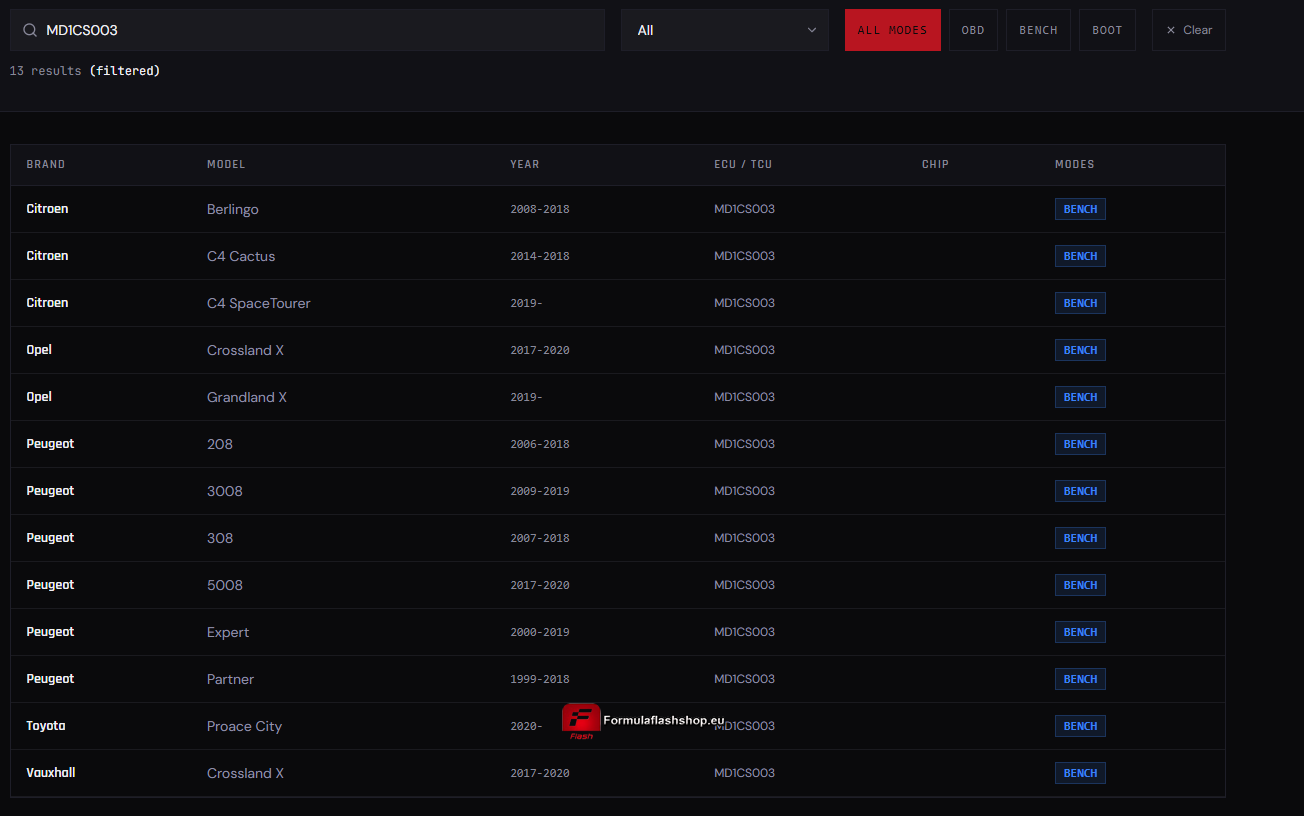Select the C4 Cactus model cell
The width and height of the screenshot is (1304, 816).
(241, 256)
